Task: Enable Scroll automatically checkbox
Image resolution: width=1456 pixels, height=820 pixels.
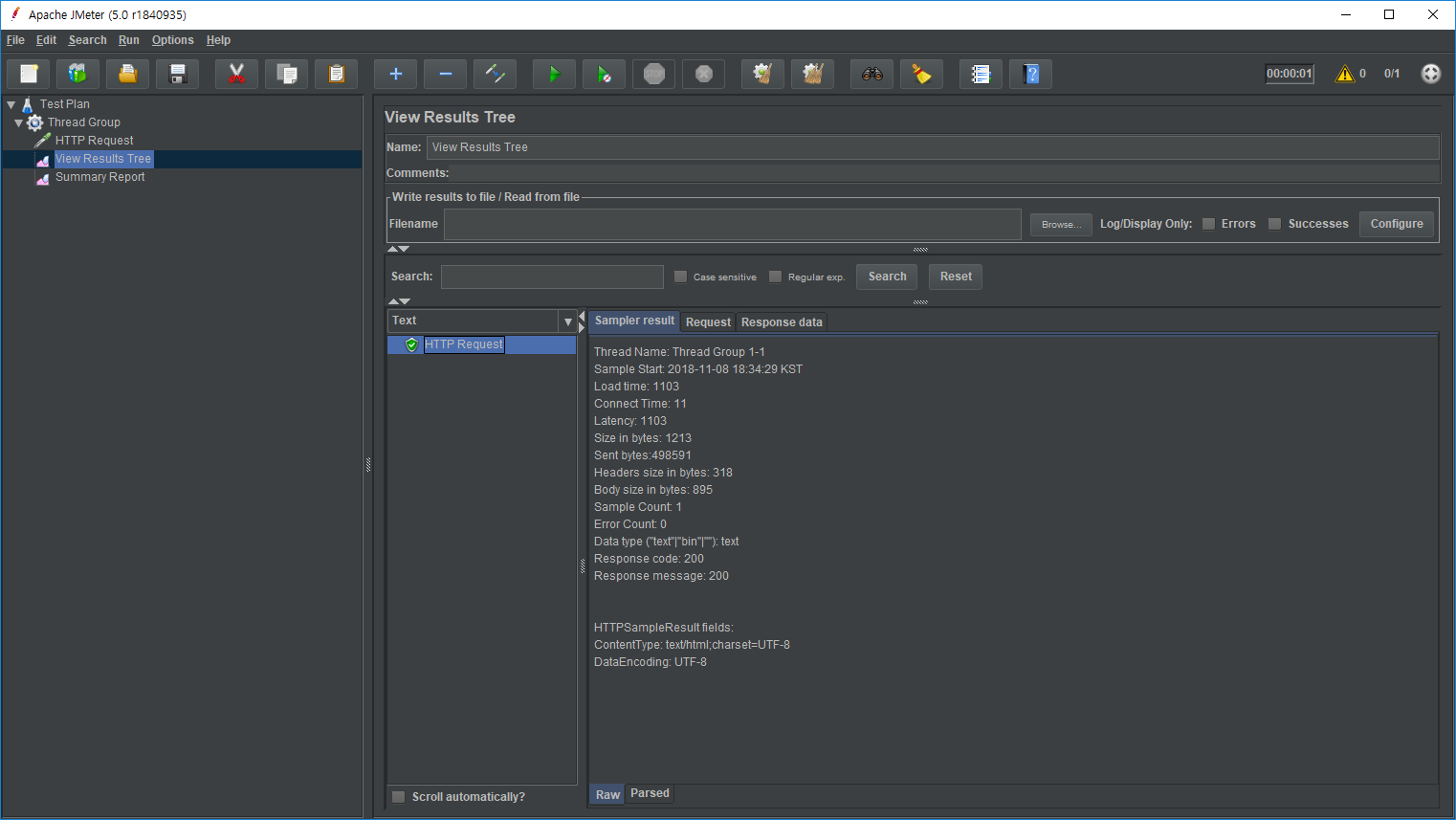Action: 399,797
